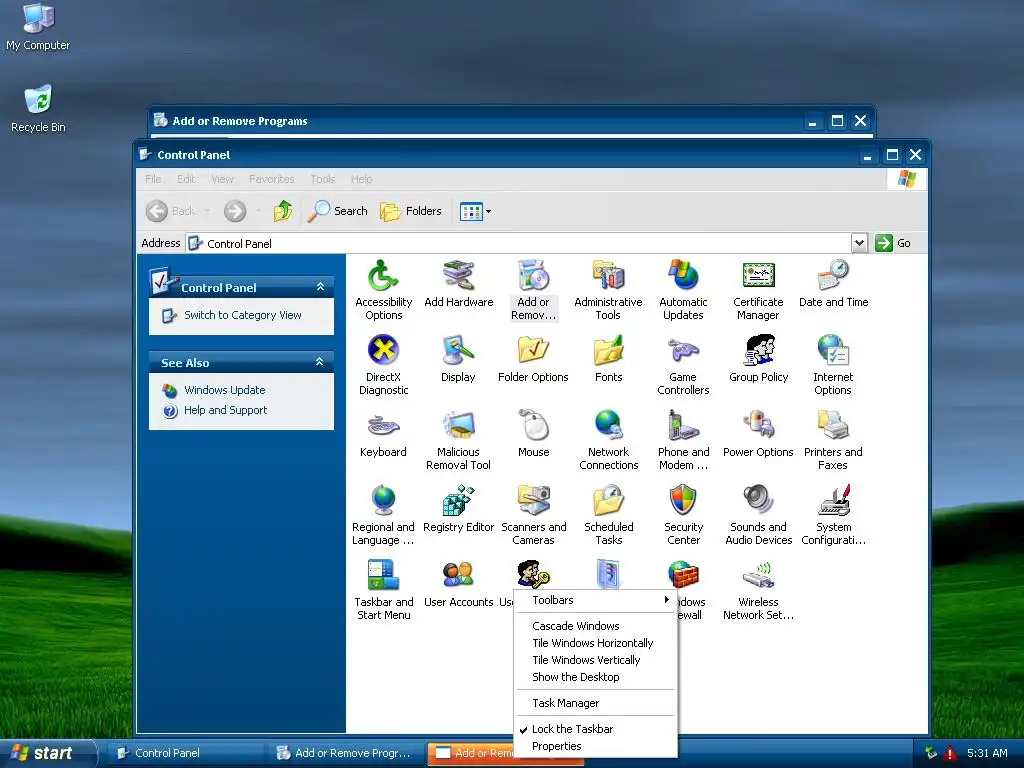Open the Add Hardware icon
The height and width of the screenshot is (768, 1024).
(x=458, y=285)
